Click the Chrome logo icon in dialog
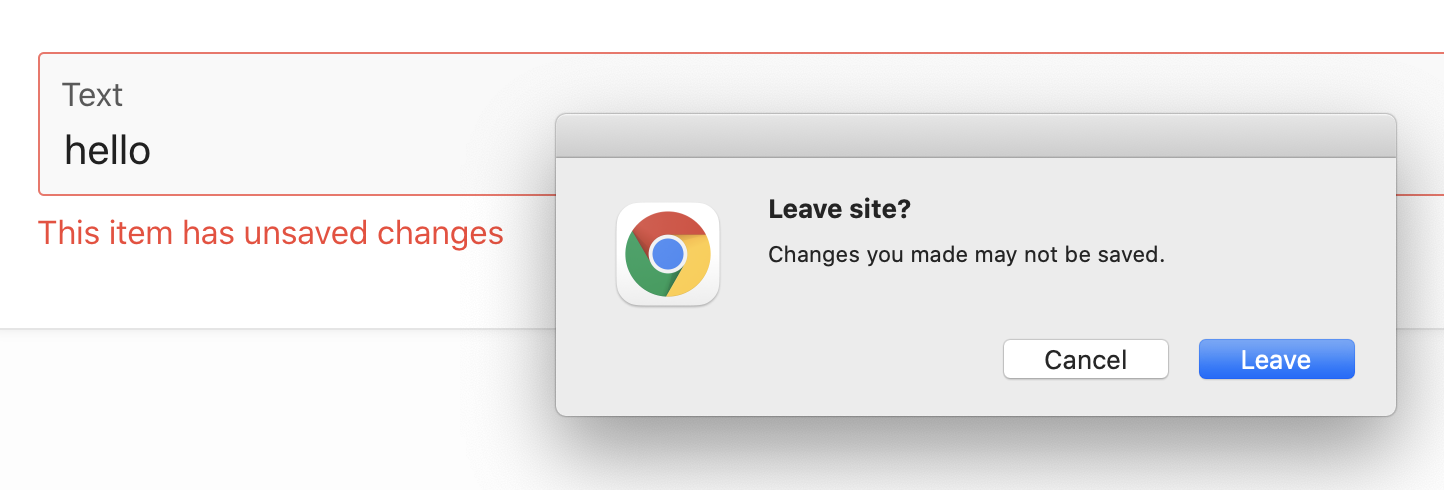The height and width of the screenshot is (490, 1444). tap(668, 254)
